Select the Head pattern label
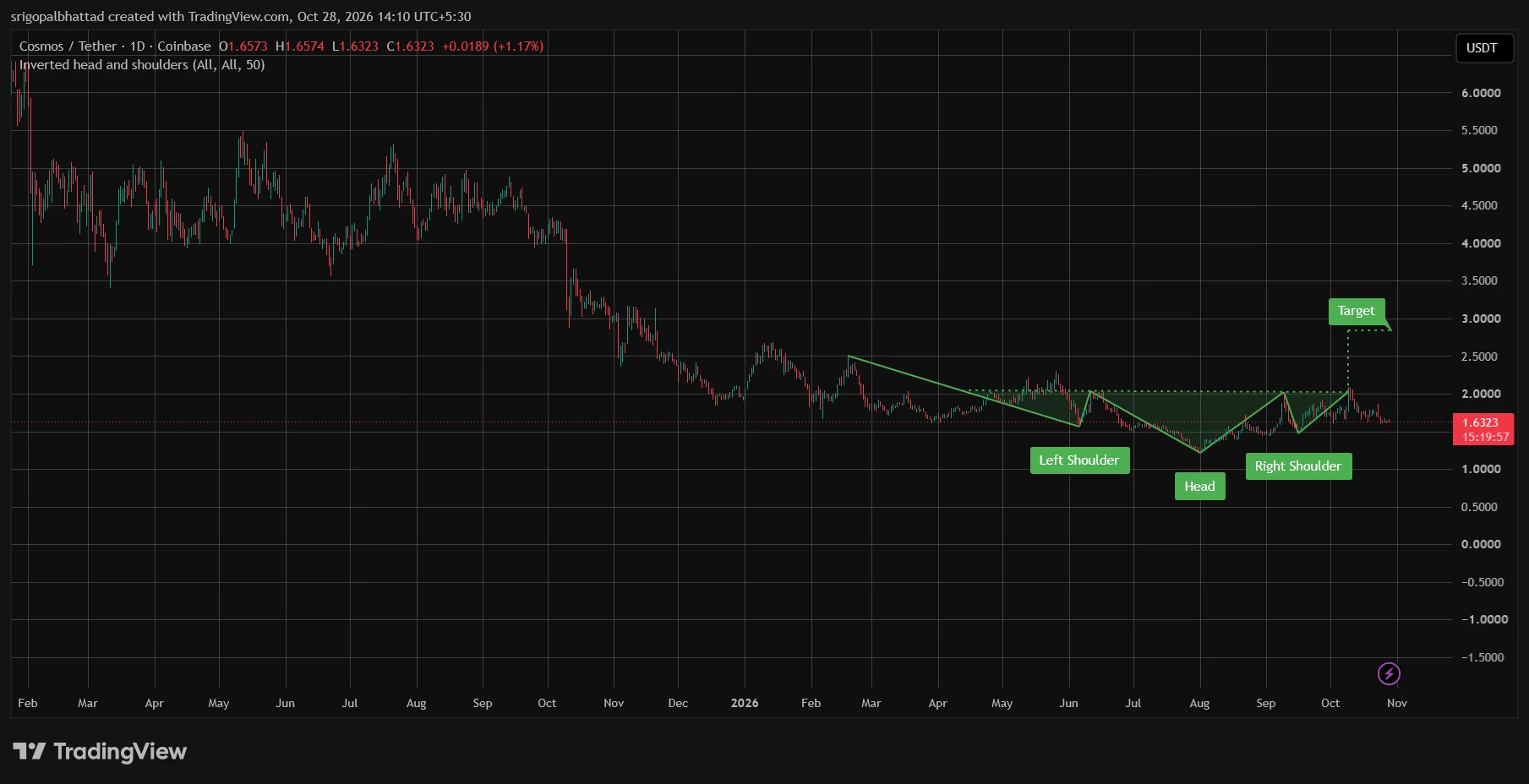 [x=1199, y=487]
